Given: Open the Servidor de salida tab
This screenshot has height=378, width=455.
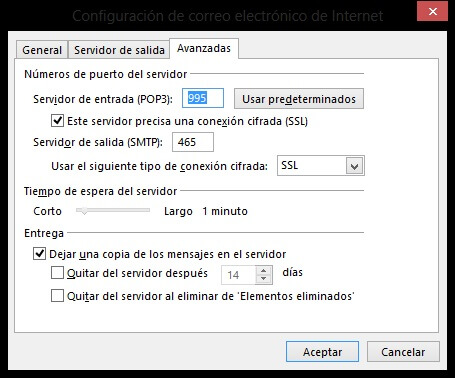Looking at the screenshot, I should [x=119, y=50].
